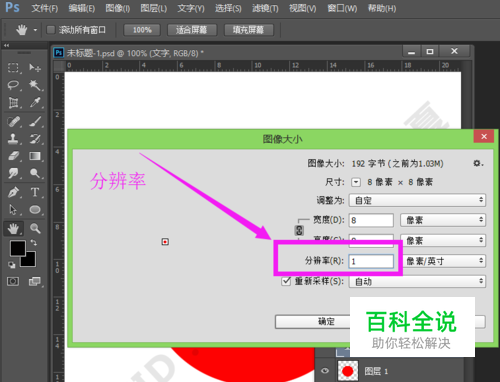Viewport: 500px width, 382px height.
Task: Select the Lasso tool
Action: [x=13, y=85]
